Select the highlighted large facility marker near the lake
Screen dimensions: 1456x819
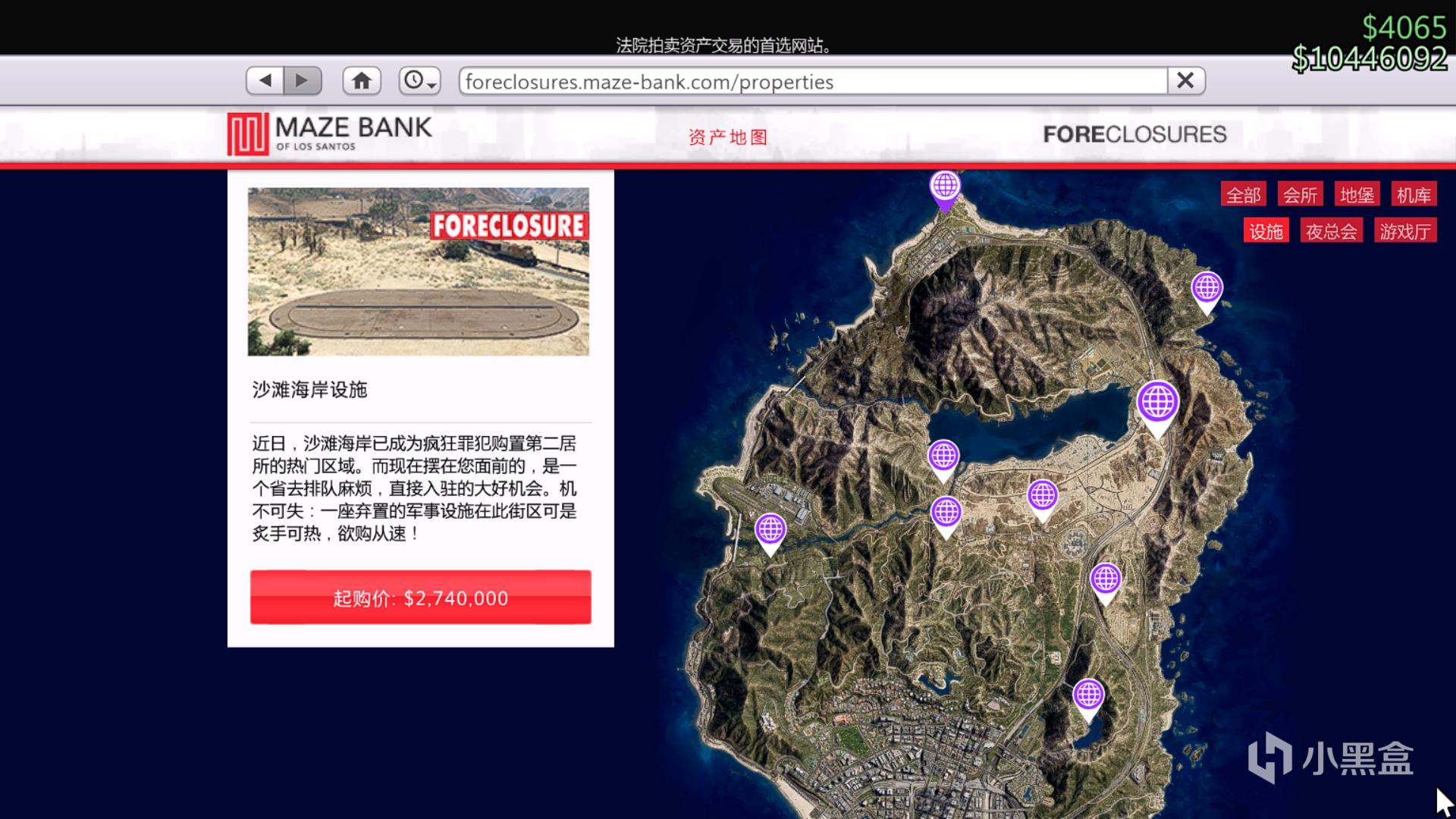[1157, 403]
